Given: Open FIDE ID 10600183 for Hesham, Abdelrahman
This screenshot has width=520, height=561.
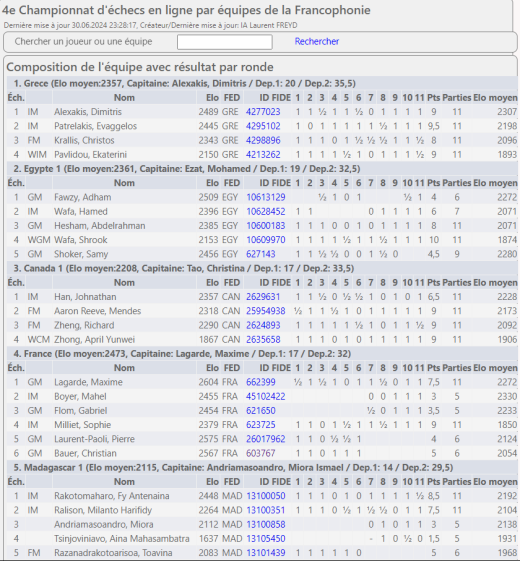Looking at the screenshot, I should 266,226.
